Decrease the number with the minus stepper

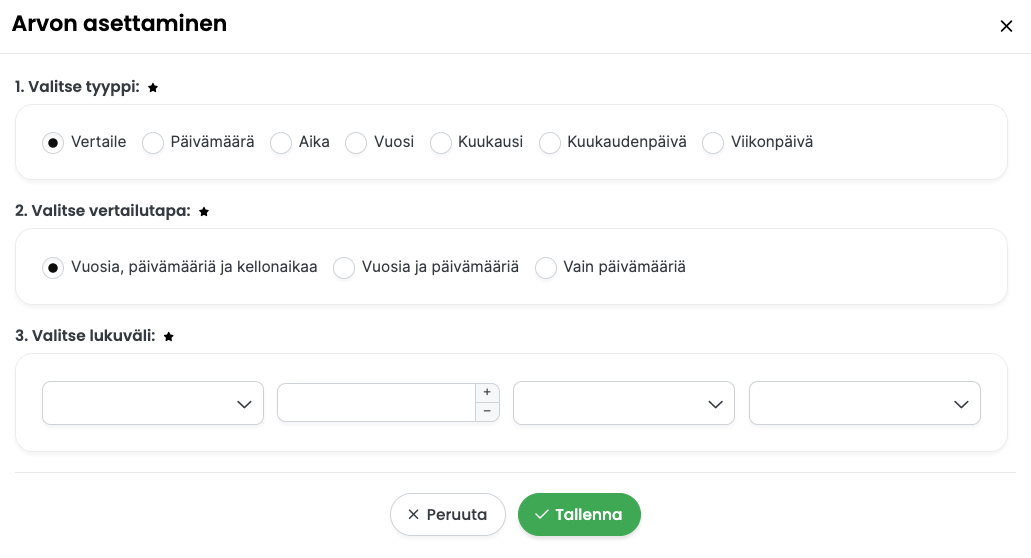(x=487, y=411)
